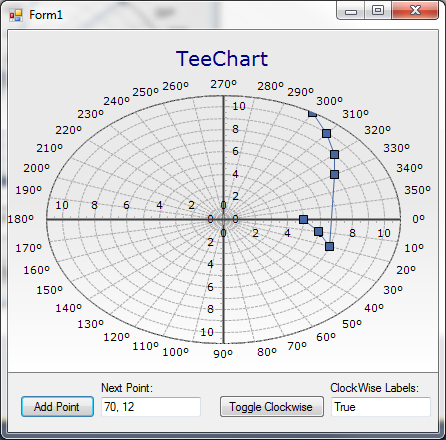This screenshot has height=440, width=446.
Task: Toggle Clockwise labels with the button
Action: pos(271,407)
